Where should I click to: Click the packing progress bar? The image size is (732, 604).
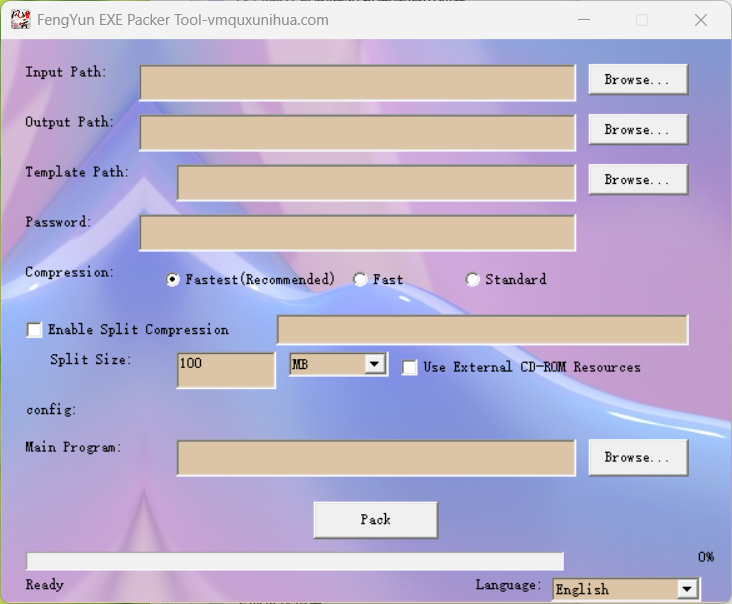click(295, 561)
